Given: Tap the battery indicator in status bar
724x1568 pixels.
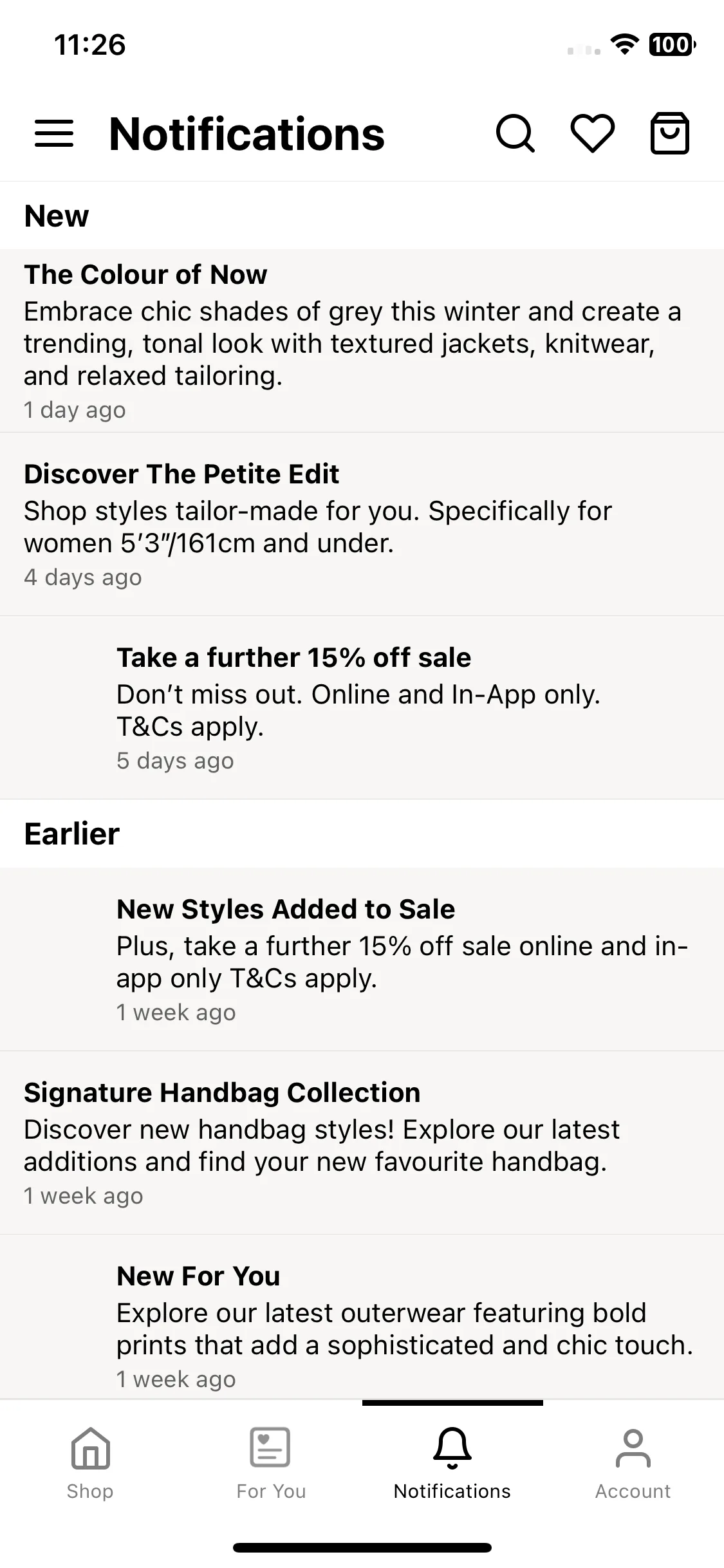Looking at the screenshot, I should click(673, 44).
